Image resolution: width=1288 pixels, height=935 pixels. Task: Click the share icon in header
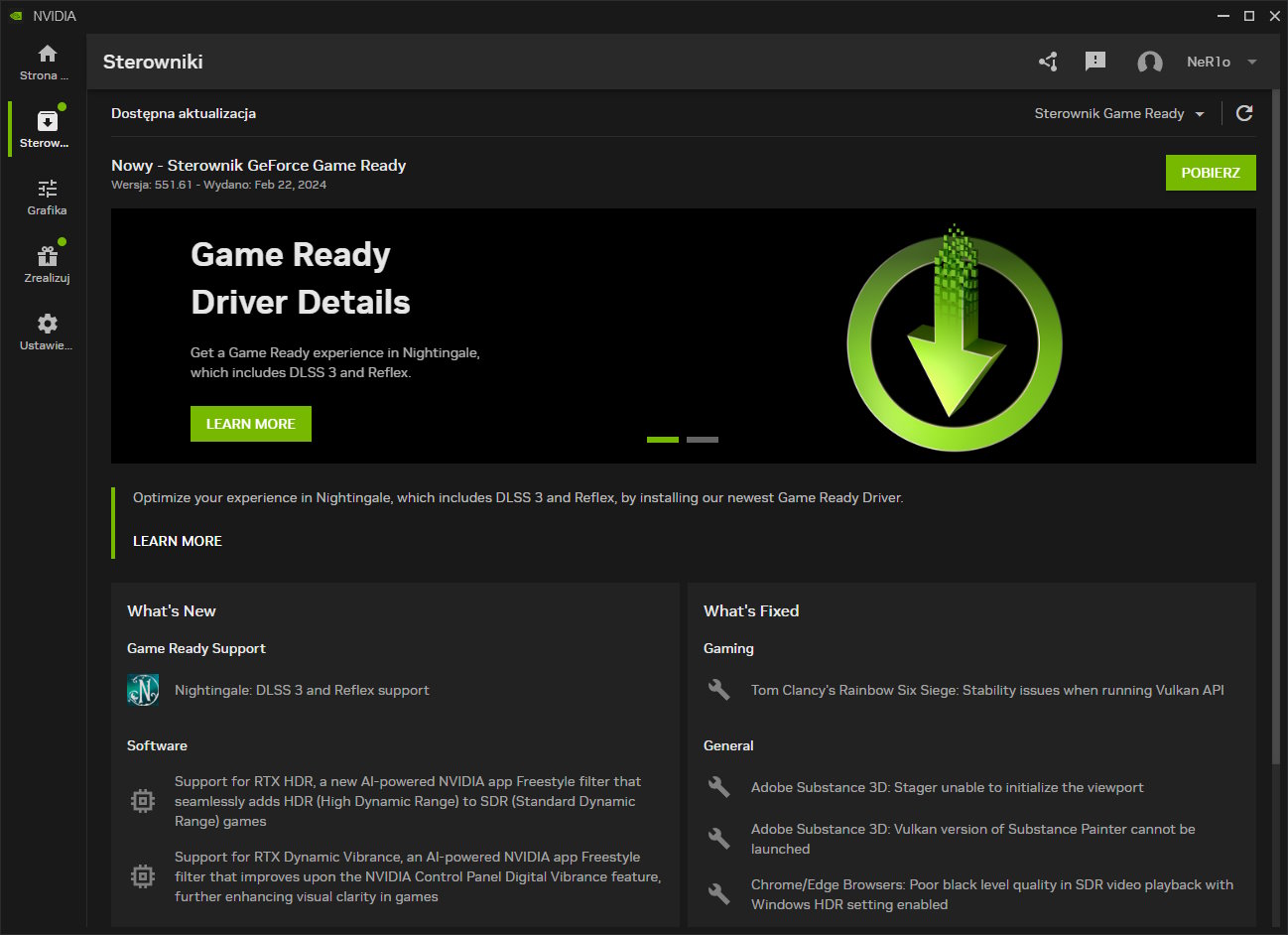click(1048, 62)
